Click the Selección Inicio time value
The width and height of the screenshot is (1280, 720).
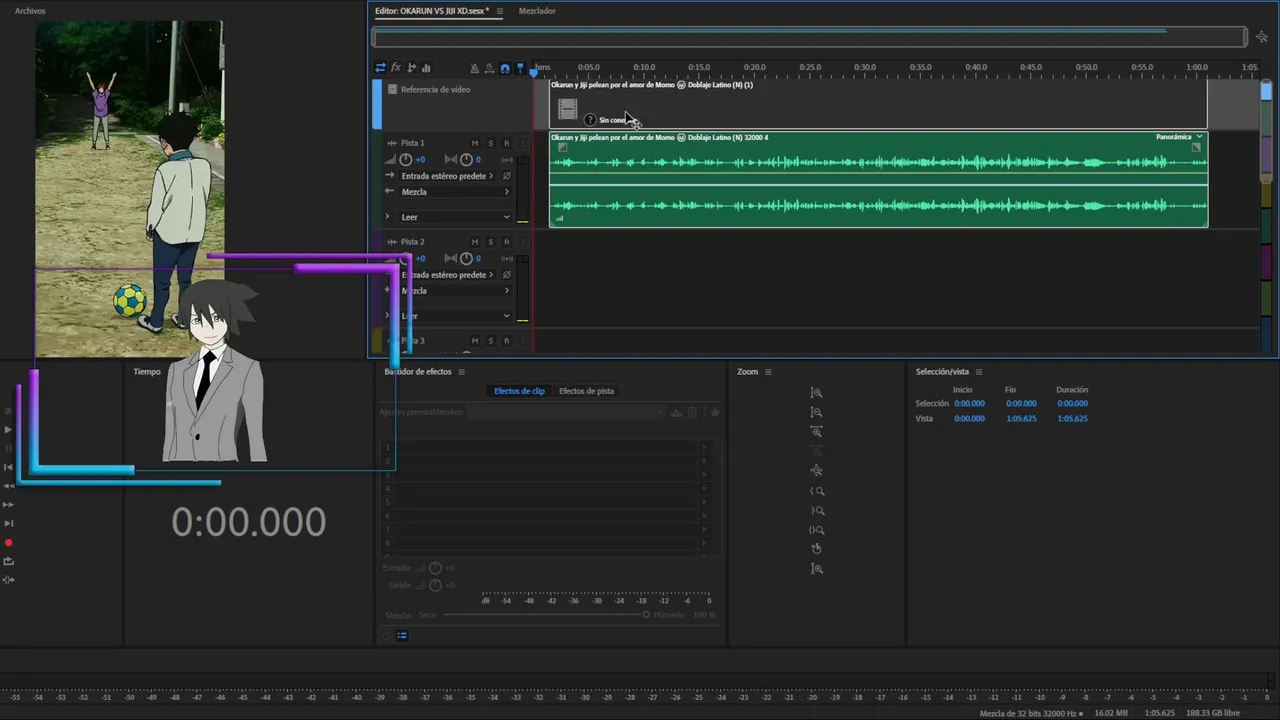pos(969,404)
